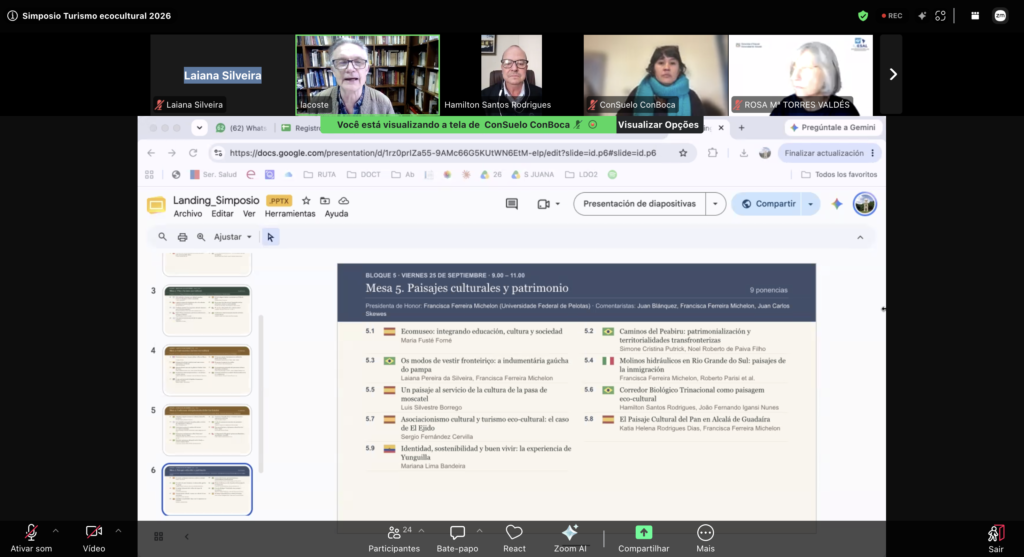Open Zoom AI companion
The height and width of the screenshot is (557, 1024).
(x=569, y=533)
